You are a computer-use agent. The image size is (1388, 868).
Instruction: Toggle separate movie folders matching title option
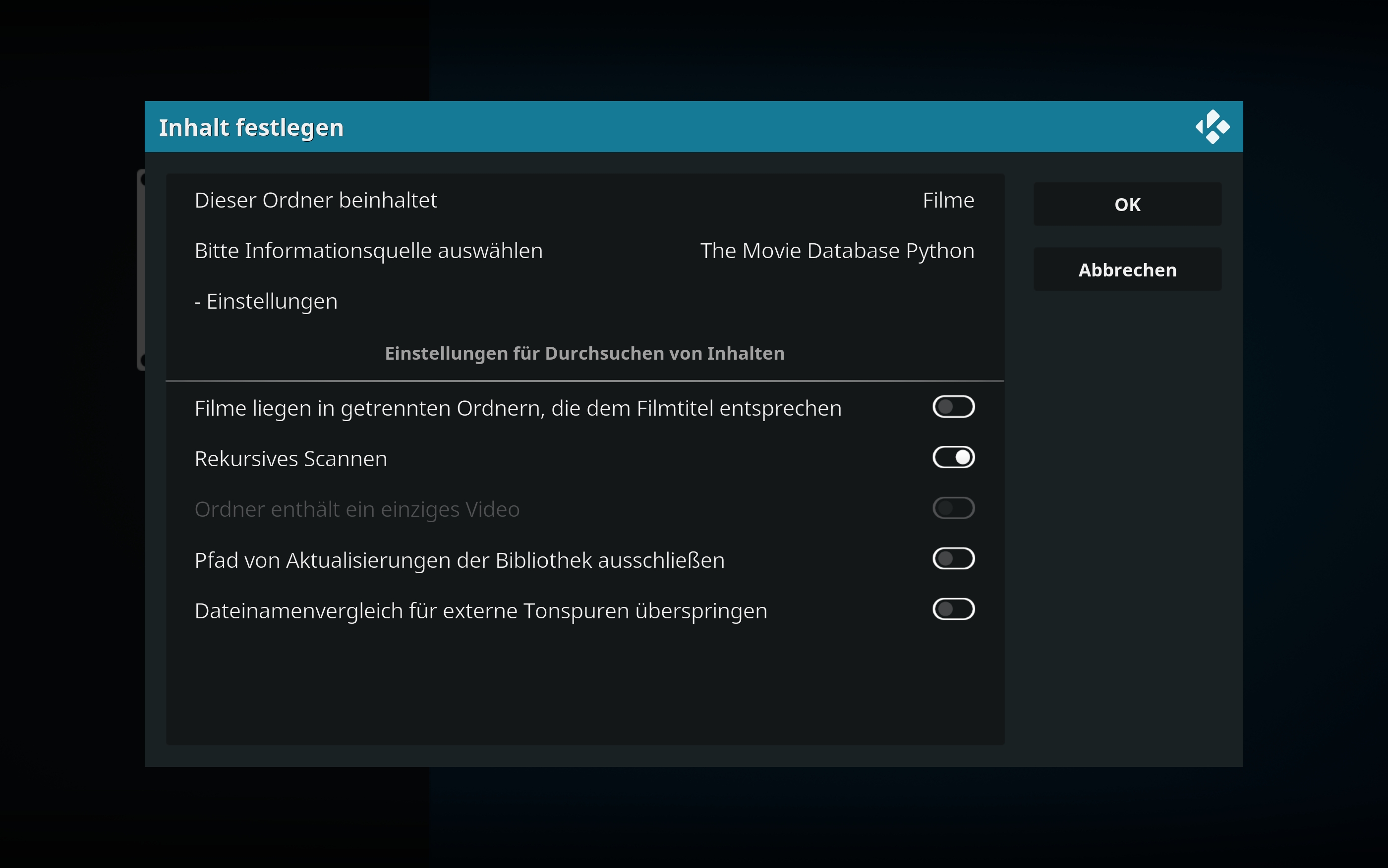(953, 407)
